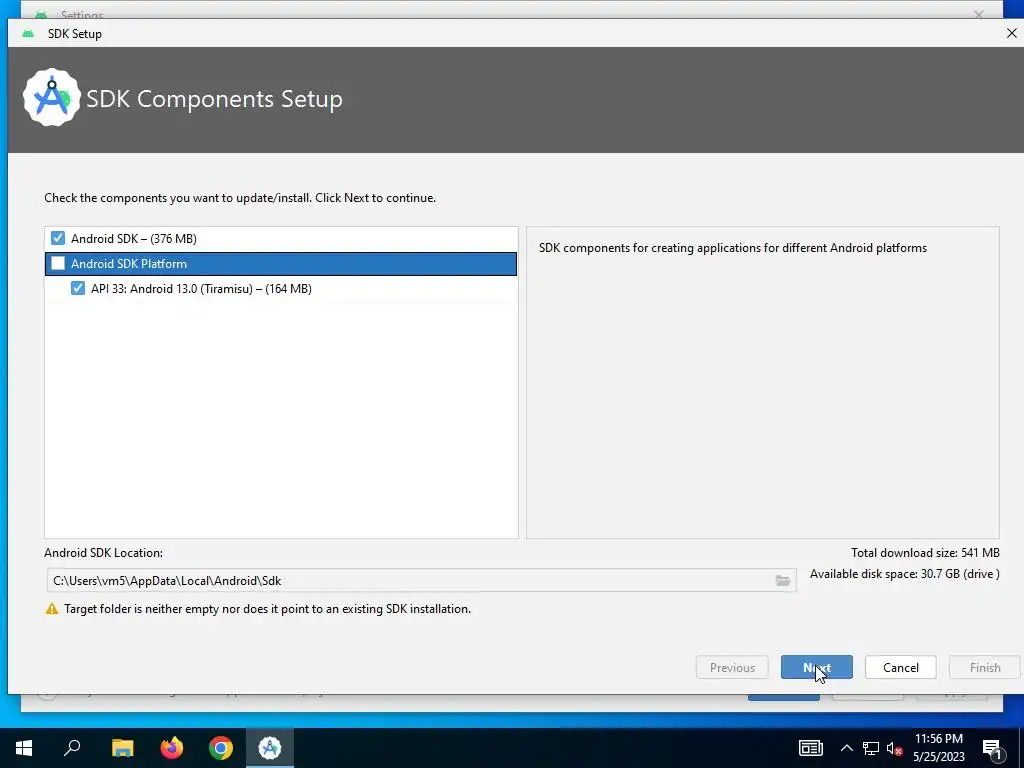Click the Available disk space: 30.7 GB text

[x=904, y=574]
